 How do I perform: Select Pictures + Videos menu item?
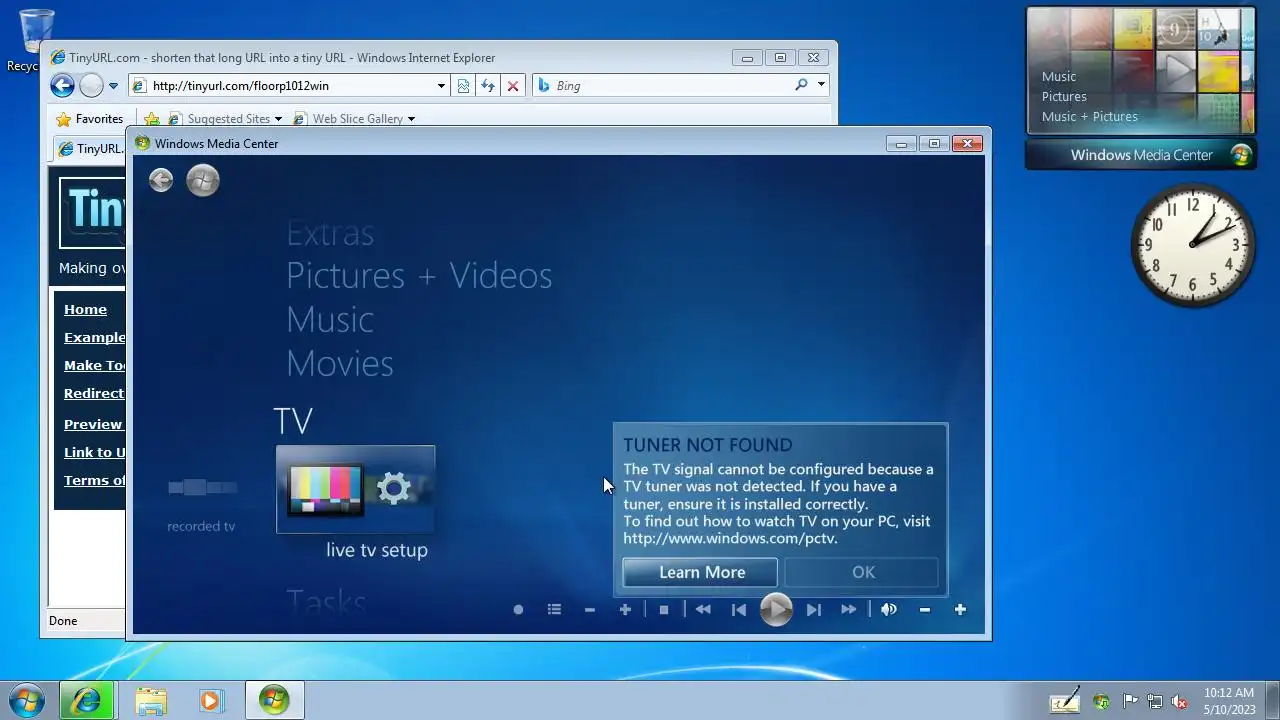pyautogui.click(x=419, y=275)
